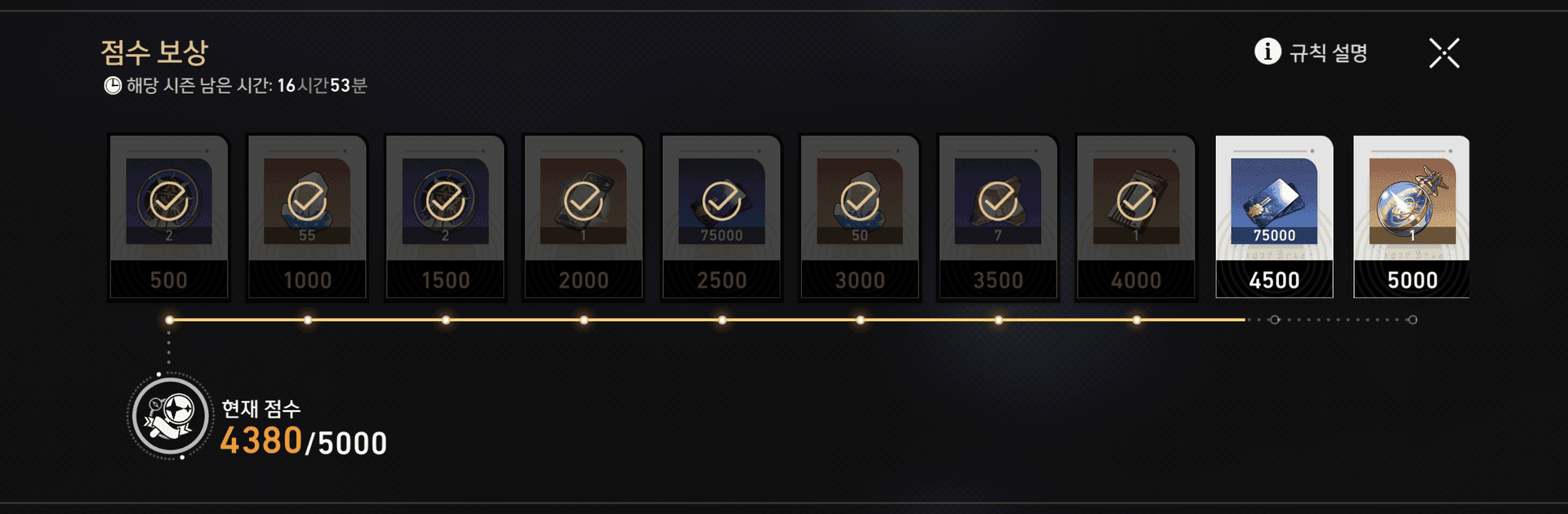Click the claimed 3000 point reward icon
Viewport: 1568px width, 514px height.
[x=860, y=201]
